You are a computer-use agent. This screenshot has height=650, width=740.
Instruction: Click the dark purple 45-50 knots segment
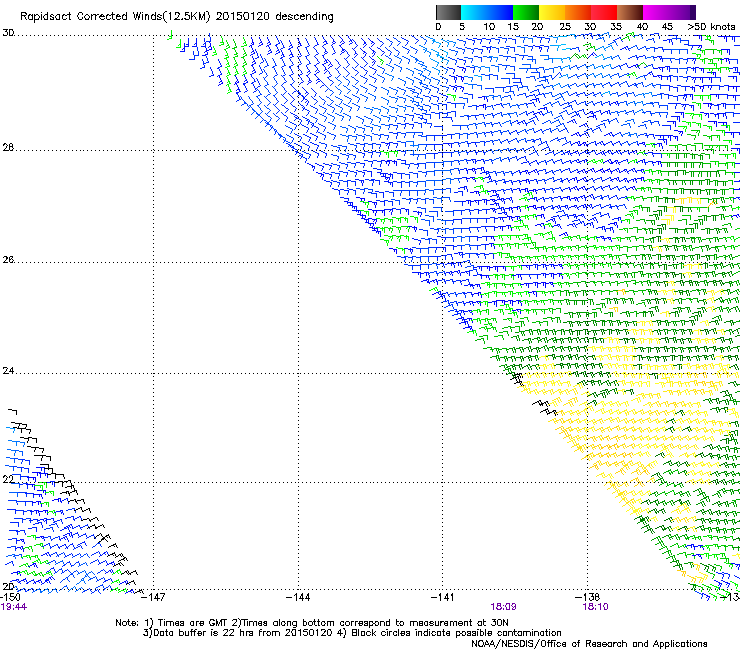point(682,12)
